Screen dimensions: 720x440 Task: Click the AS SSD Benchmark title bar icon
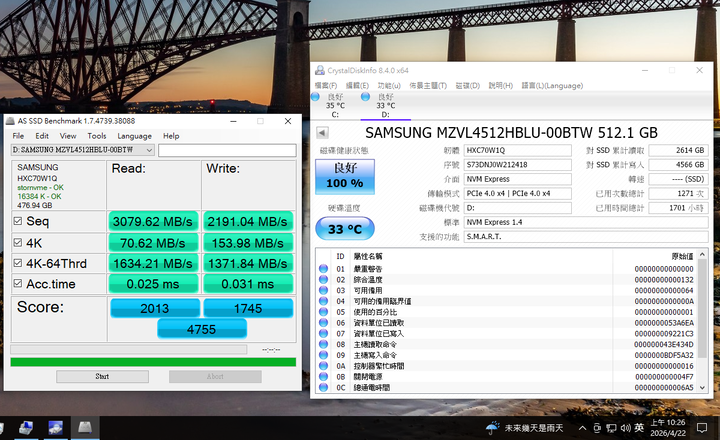click(x=10, y=121)
